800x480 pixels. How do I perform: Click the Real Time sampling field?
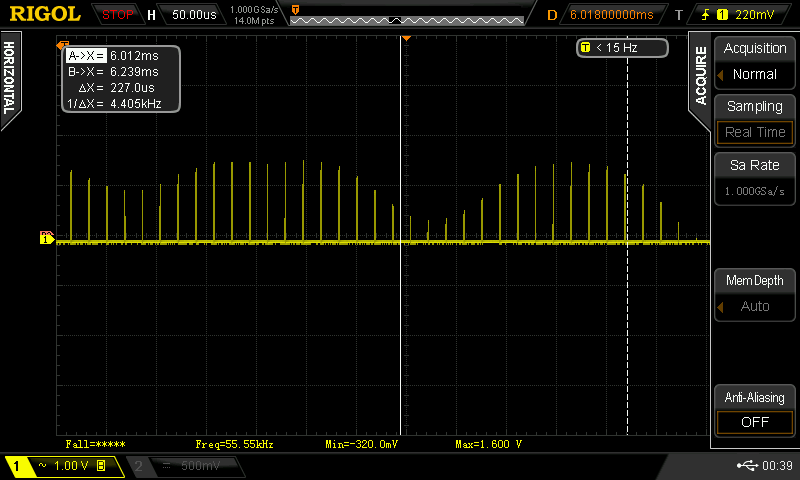pos(755,132)
